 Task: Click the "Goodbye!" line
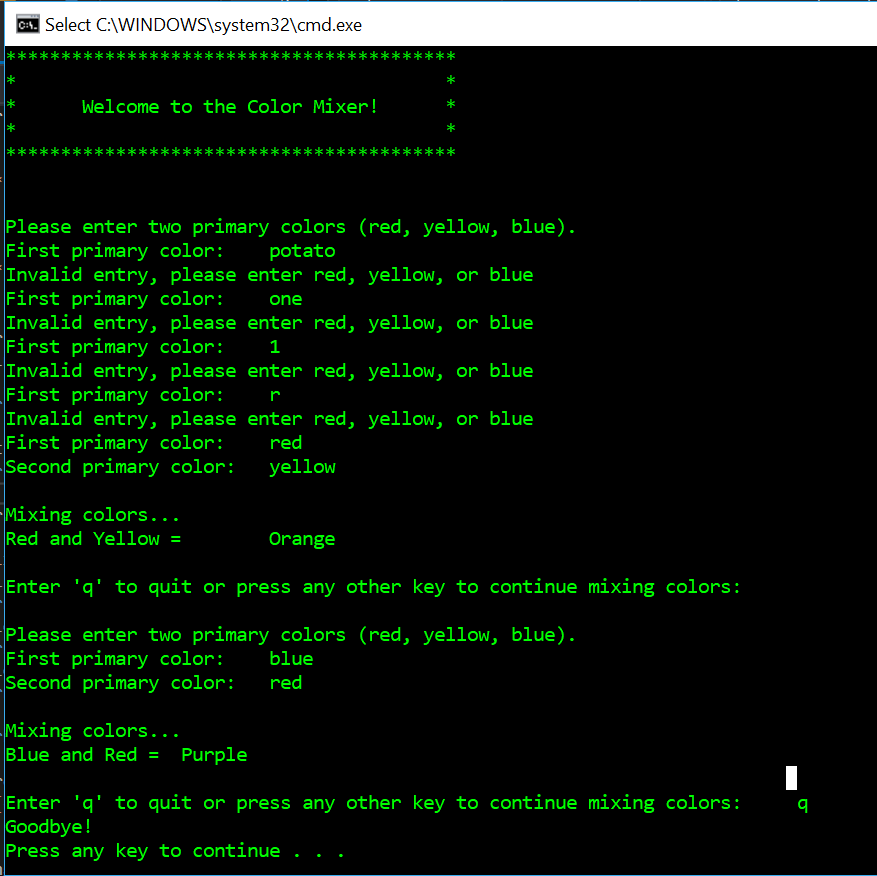[48, 827]
